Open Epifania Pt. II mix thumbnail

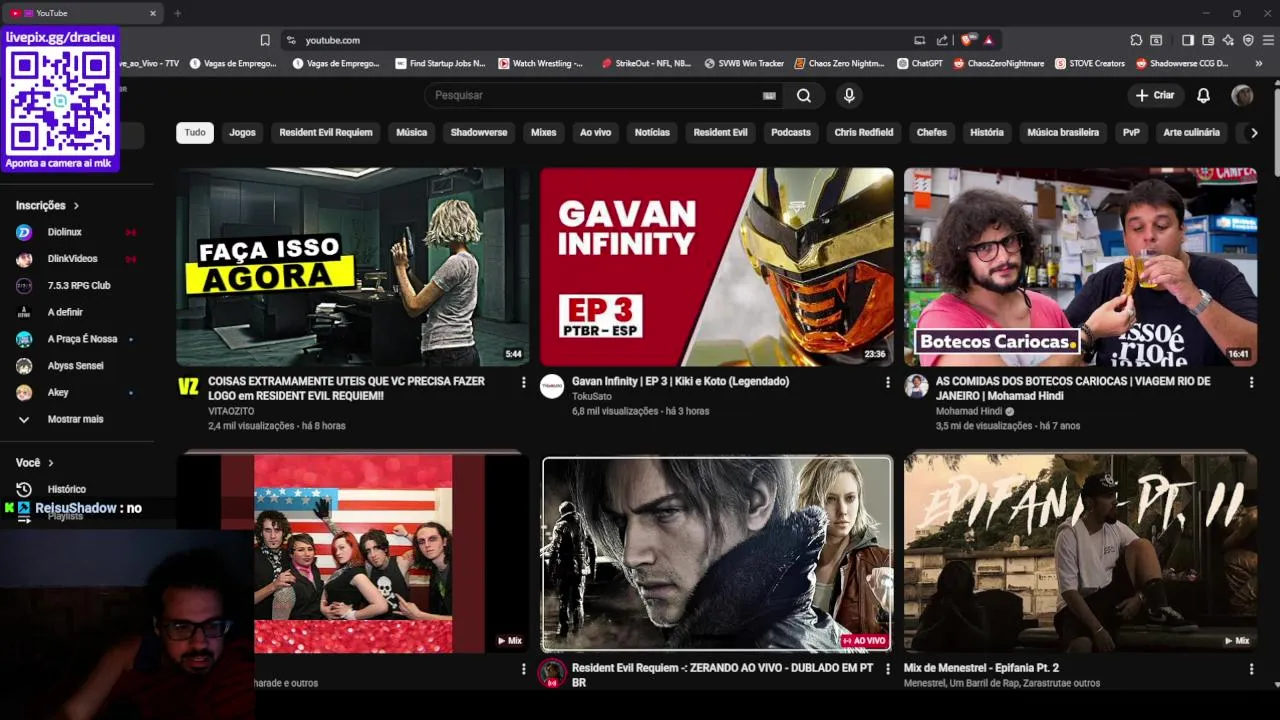point(1080,553)
